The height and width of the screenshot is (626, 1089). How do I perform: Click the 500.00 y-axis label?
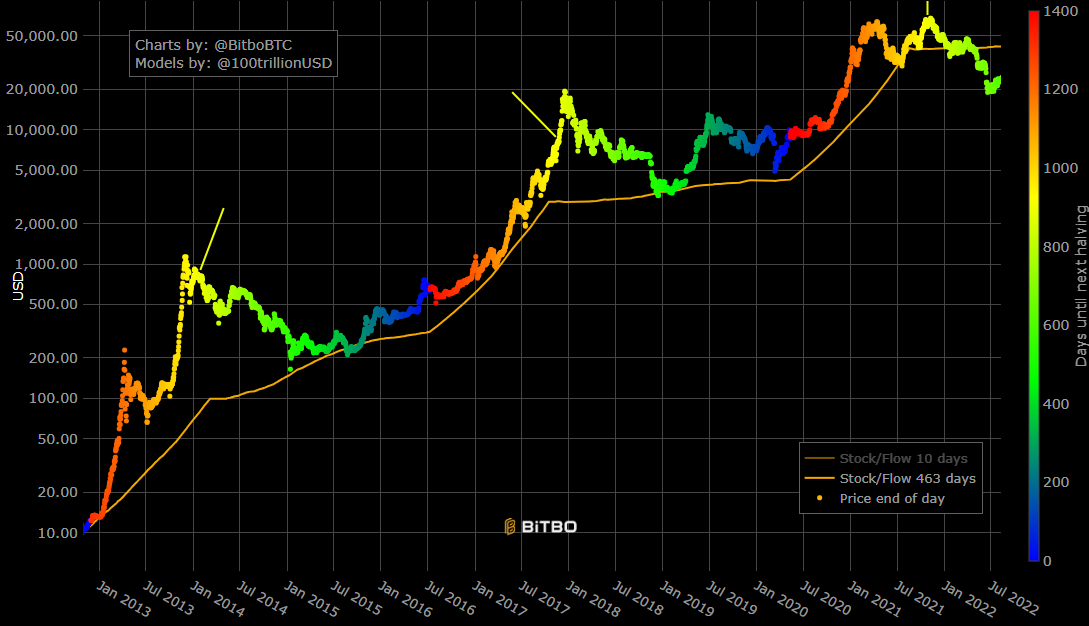pyautogui.click(x=53, y=304)
